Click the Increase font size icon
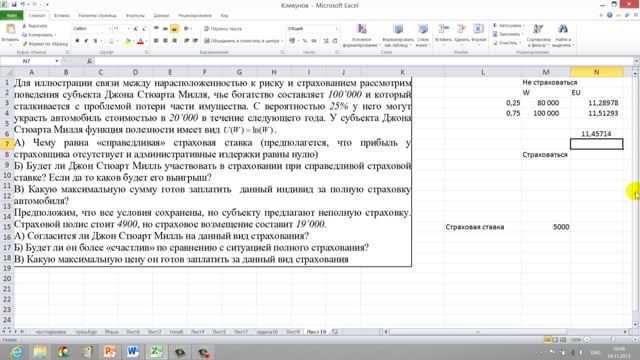 point(136,29)
